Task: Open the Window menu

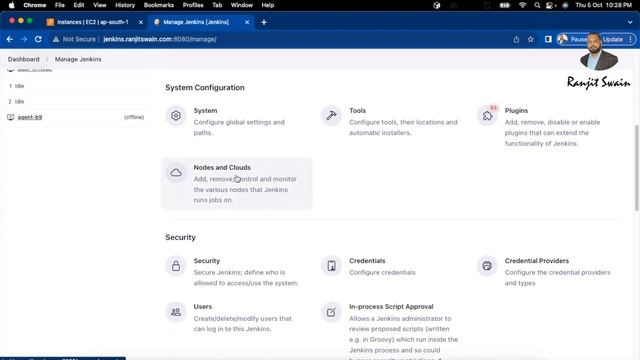Action: click(x=242, y=5)
